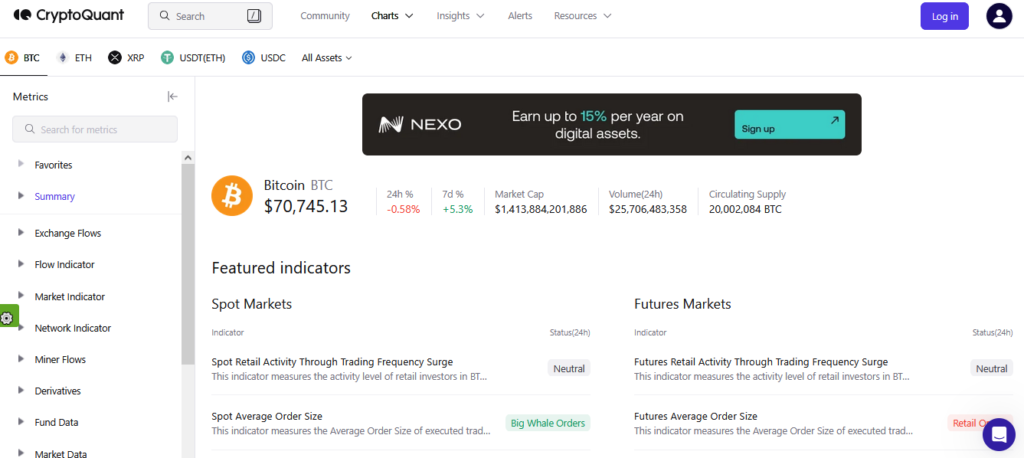Click the CryptoQuant logo
Viewport: 1024px width, 458px height.
71,16
